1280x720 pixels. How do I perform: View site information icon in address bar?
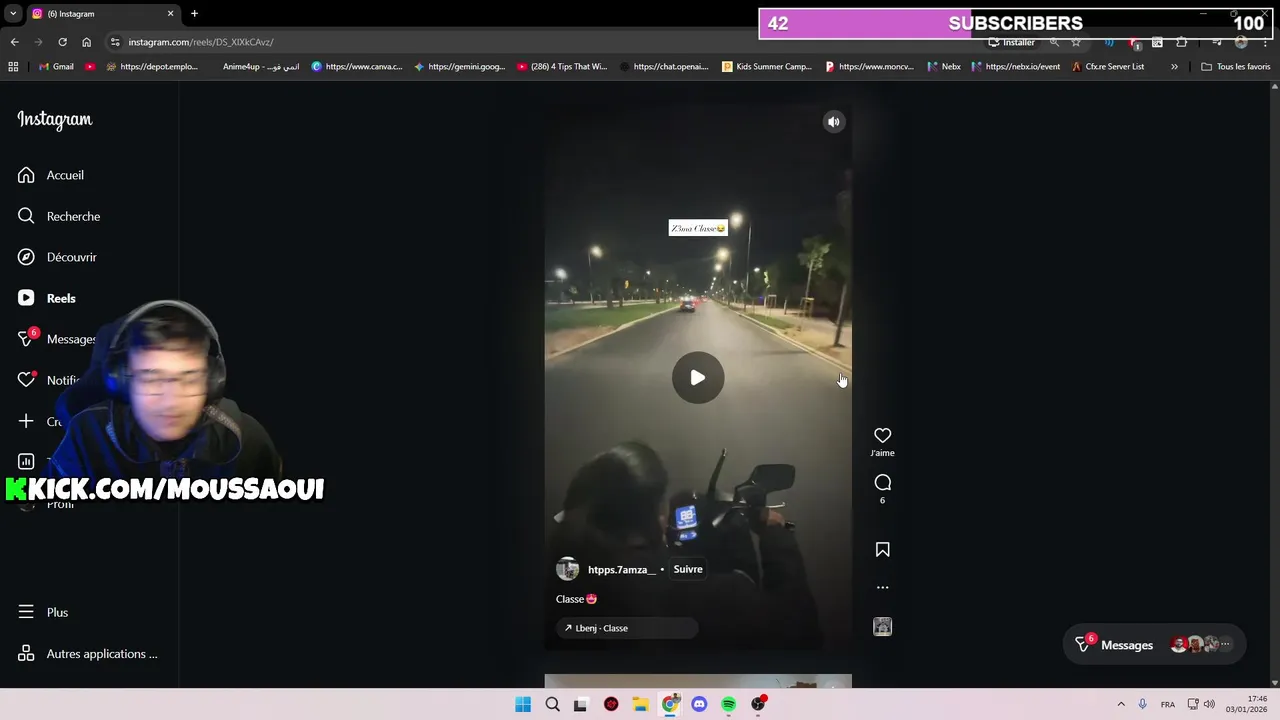pos(115,42)
